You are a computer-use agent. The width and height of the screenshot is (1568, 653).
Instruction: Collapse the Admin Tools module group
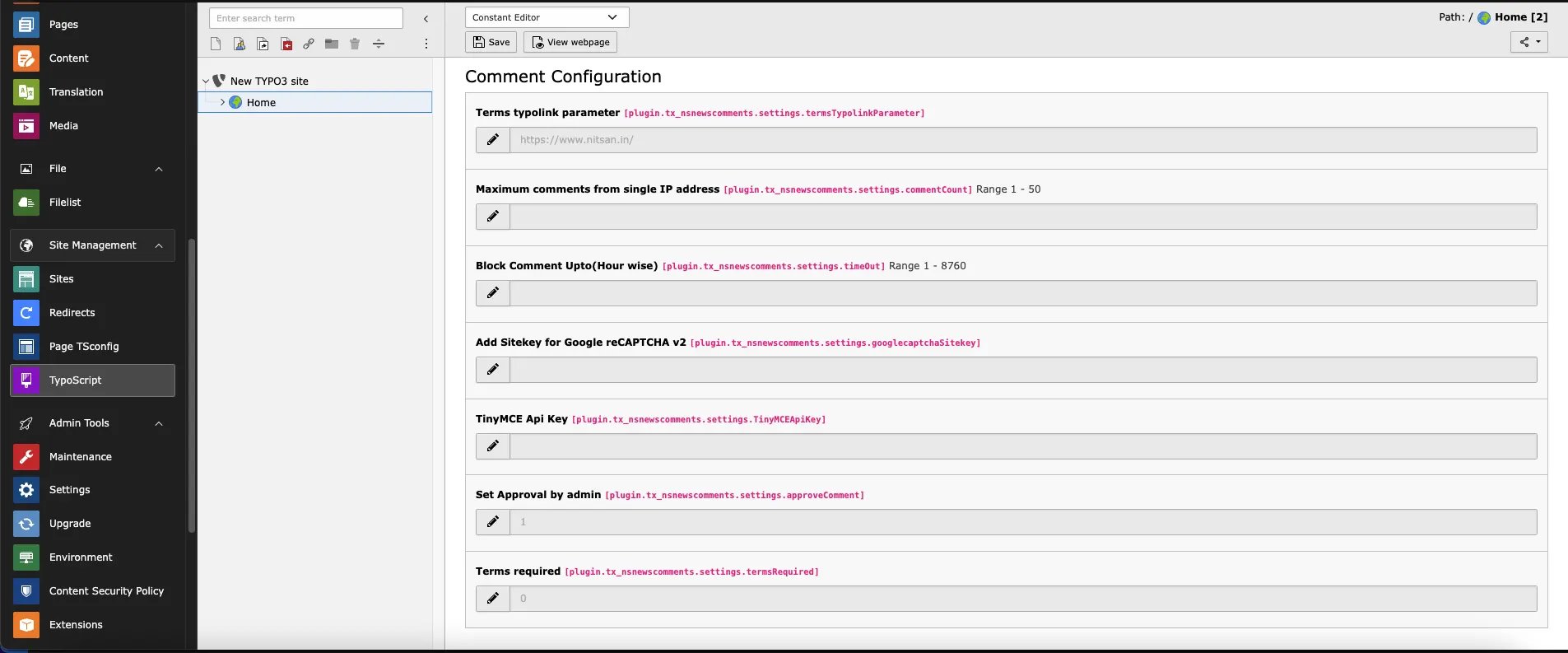click(159, 423)
